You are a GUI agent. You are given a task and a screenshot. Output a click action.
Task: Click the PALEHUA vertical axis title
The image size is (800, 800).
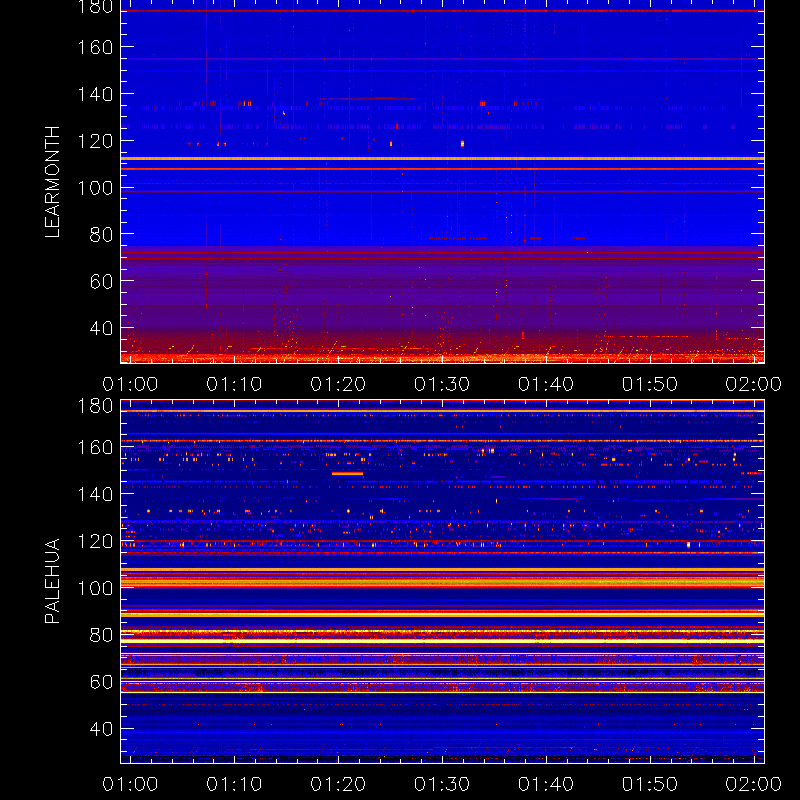coord(52,581)
